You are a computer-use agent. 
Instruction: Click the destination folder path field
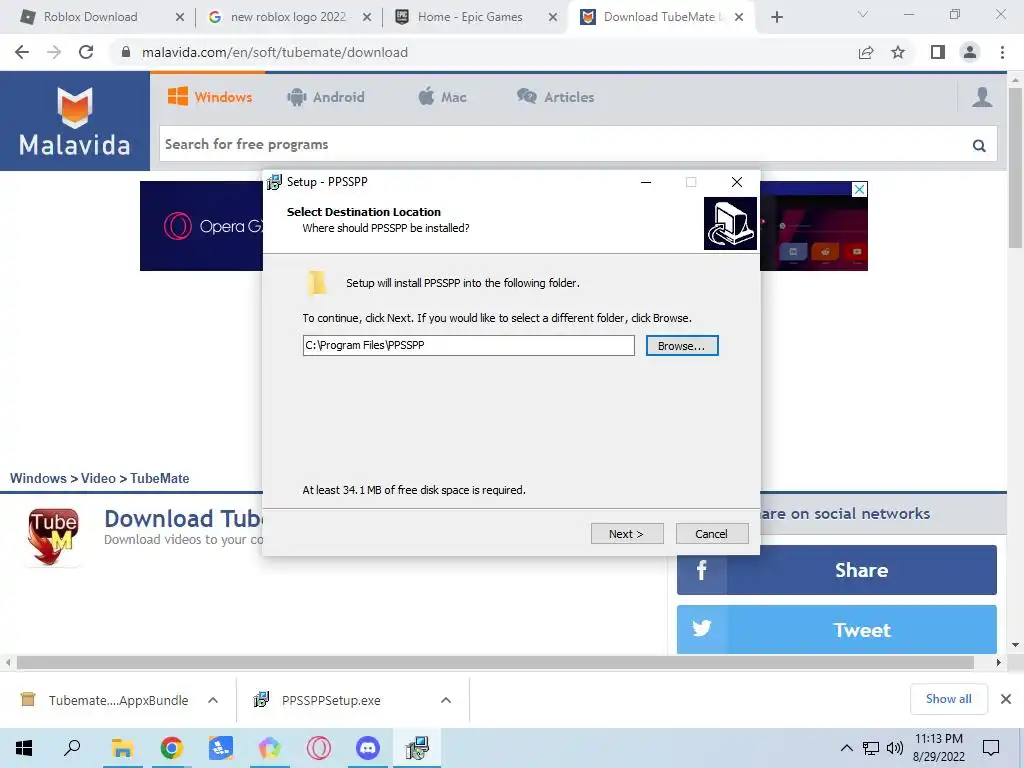[x=468, y=345]
